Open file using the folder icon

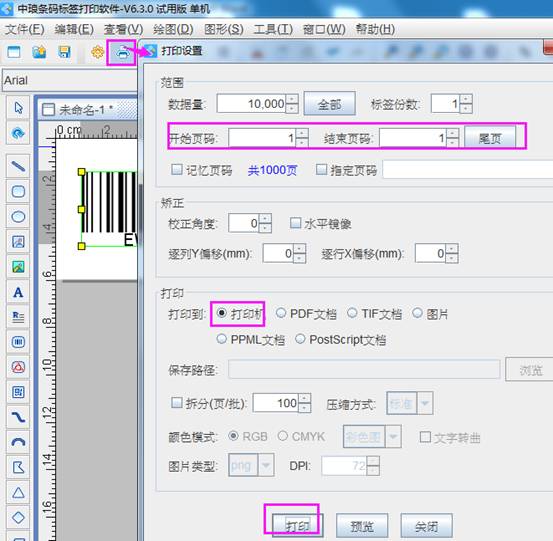pos(39,52)
